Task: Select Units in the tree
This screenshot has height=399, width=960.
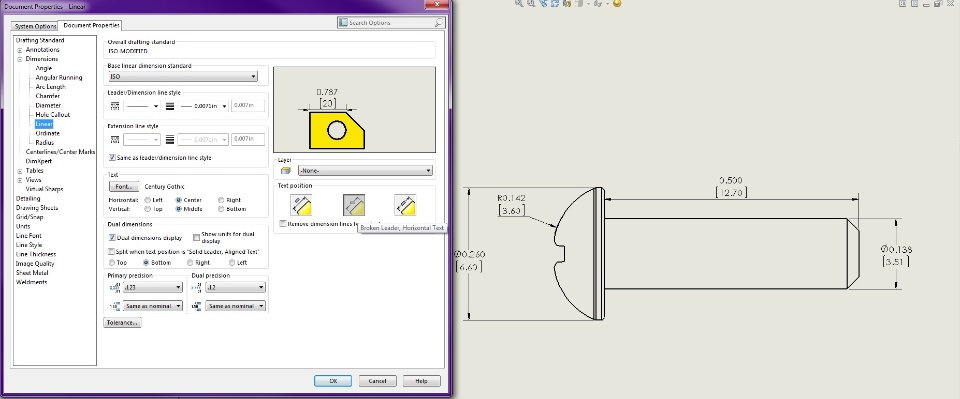Action: coord(23,226)
